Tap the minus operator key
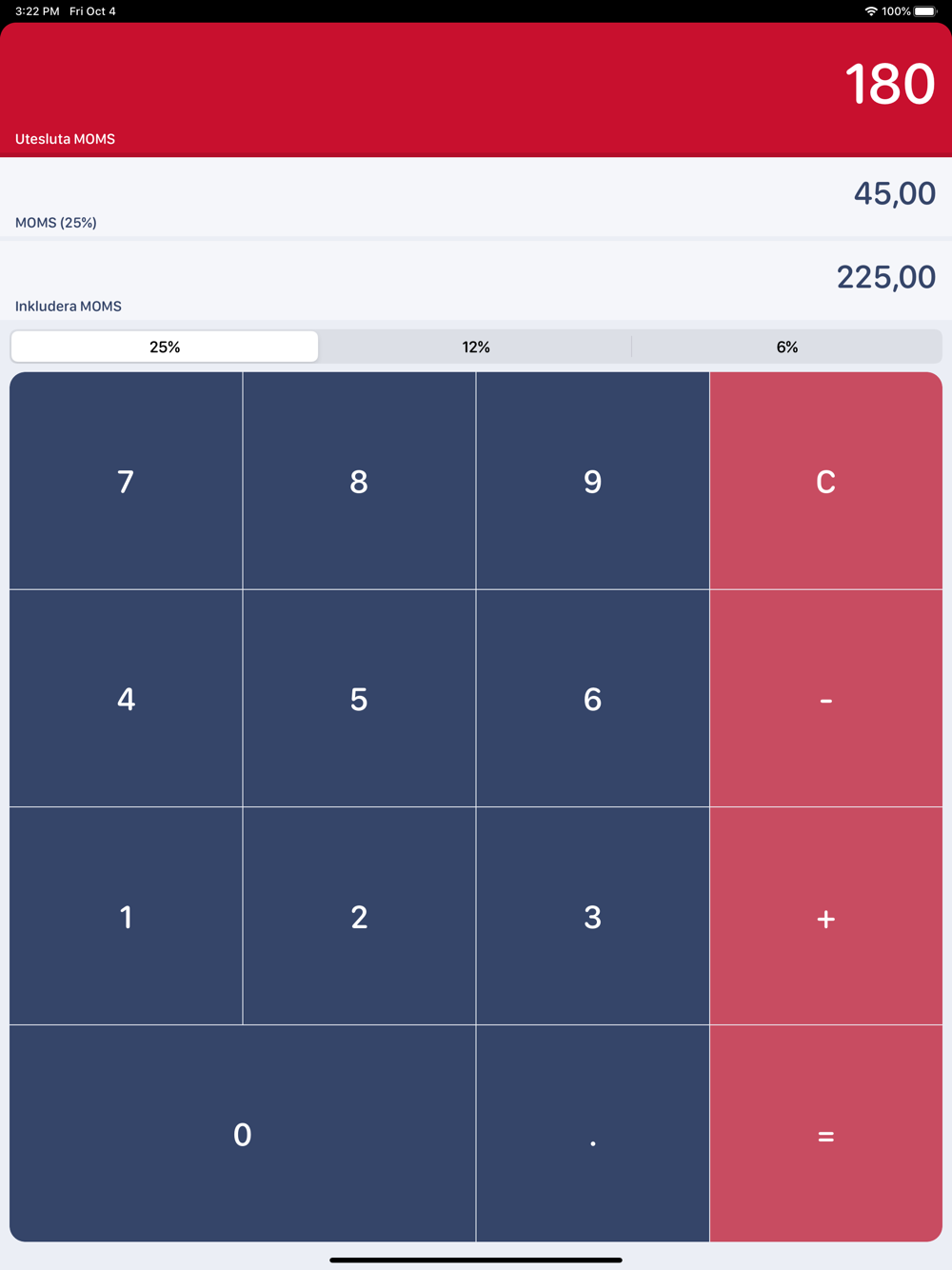This screenshot has width=952, height=1270. pyautogui.click(x=826, y=699)
